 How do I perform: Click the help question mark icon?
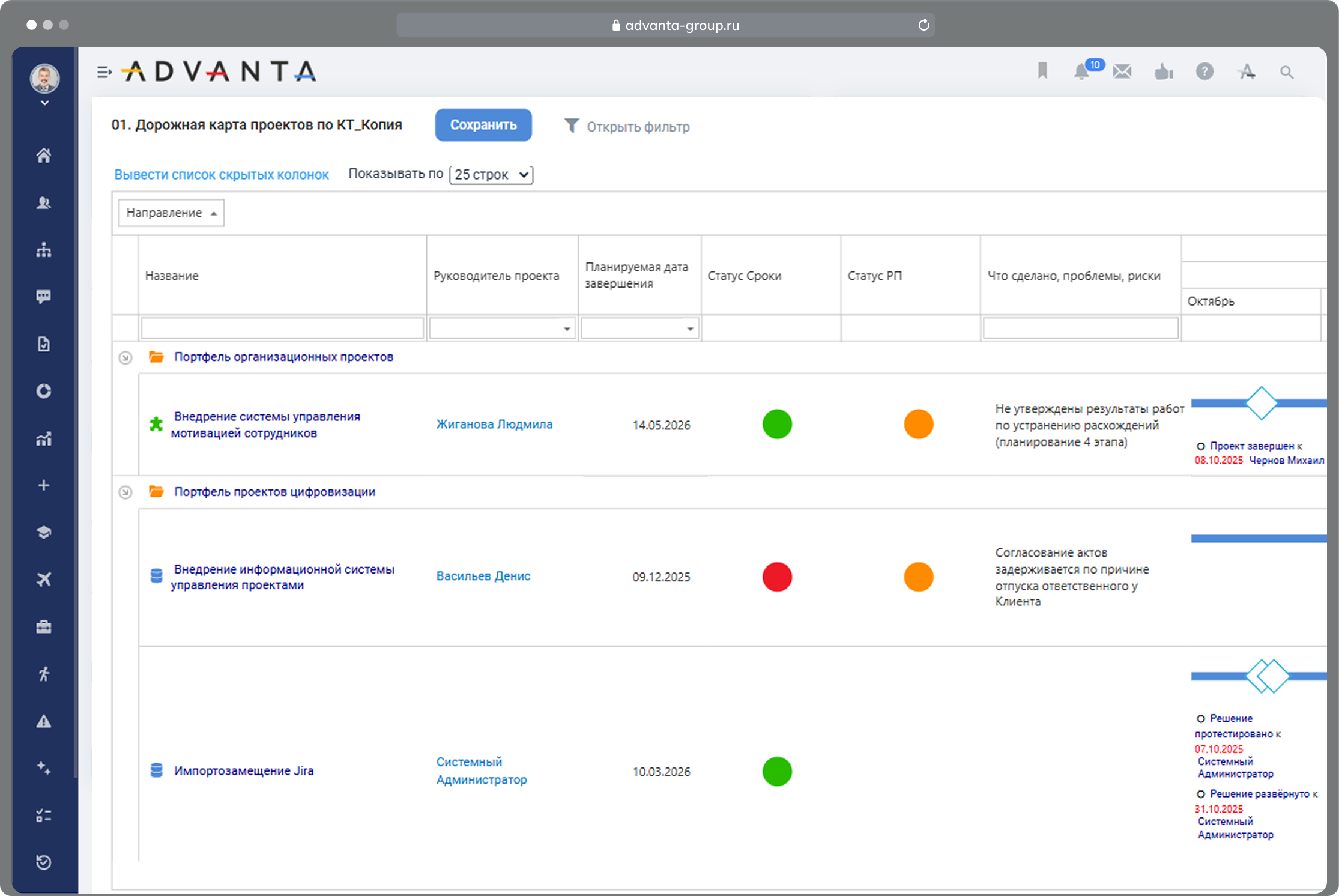pos(1205,71)
